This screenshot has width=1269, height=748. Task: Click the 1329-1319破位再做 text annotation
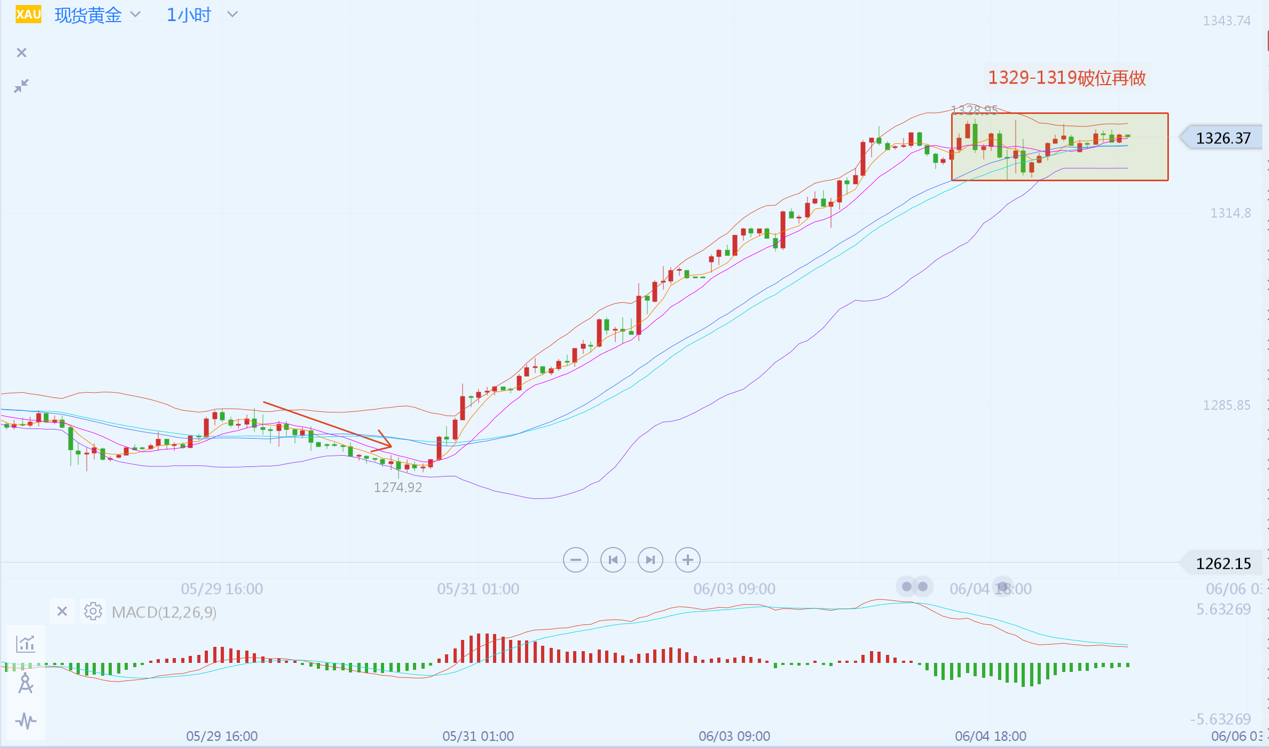[x=1066, y=78]
